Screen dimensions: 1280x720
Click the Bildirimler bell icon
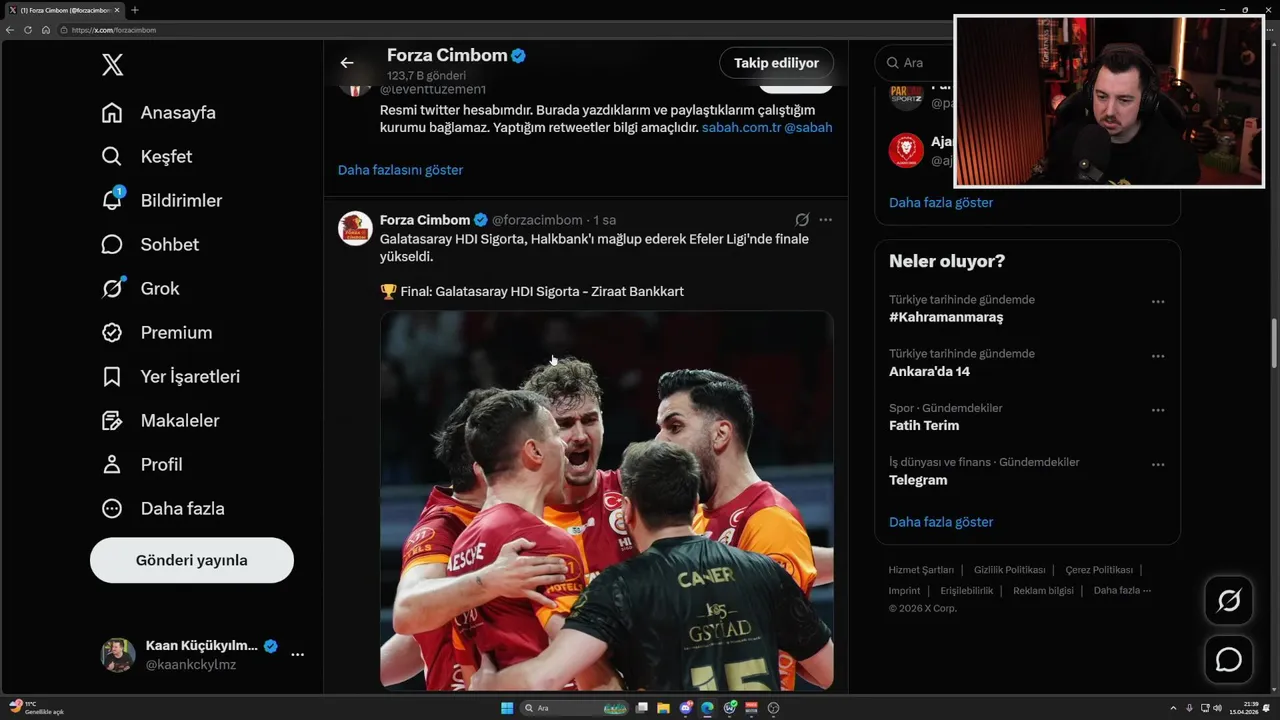pos(112,201)
